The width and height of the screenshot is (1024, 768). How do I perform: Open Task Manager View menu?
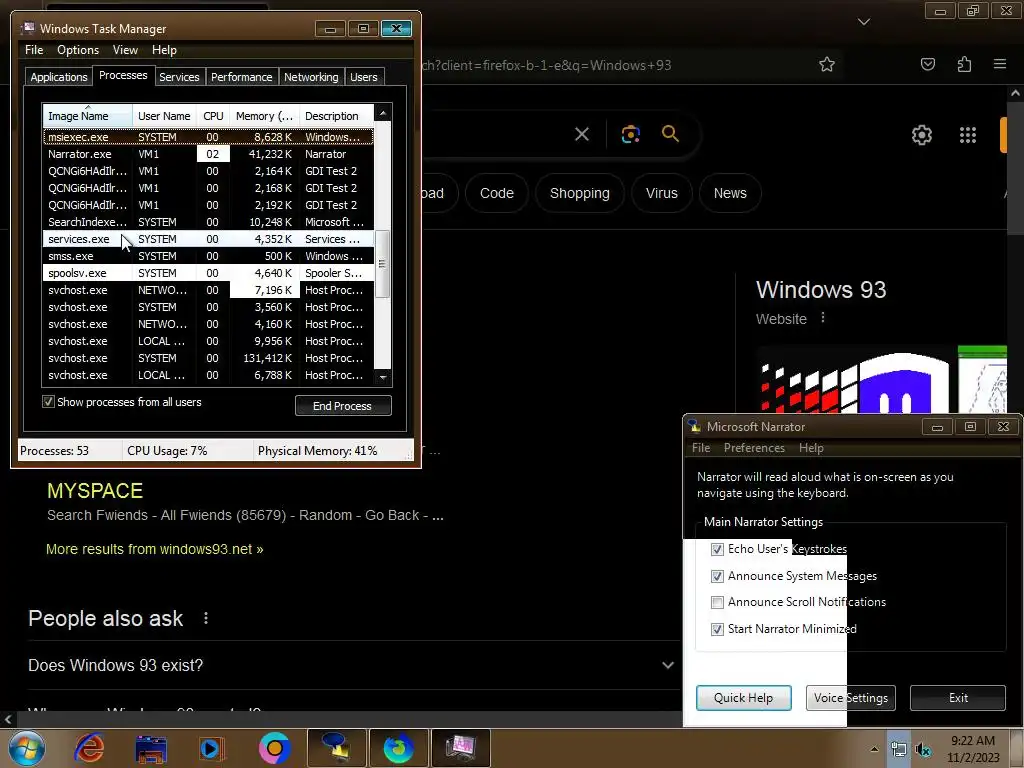click(x=125, y=50)
